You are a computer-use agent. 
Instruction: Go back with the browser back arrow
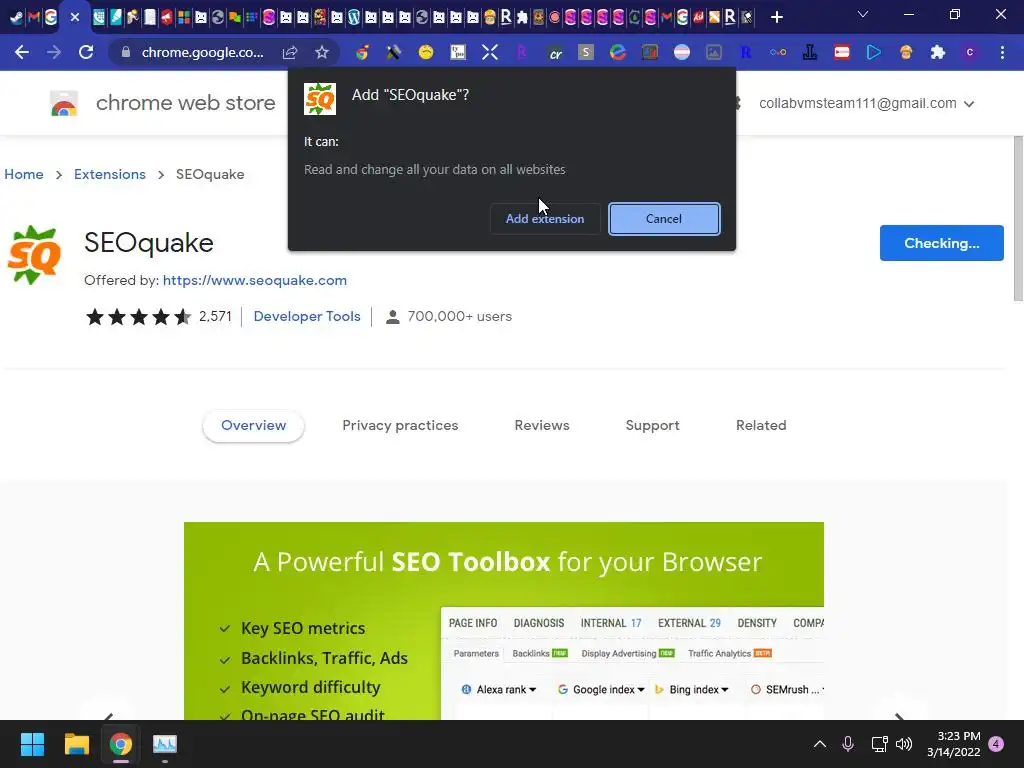[x=22, y=52]
